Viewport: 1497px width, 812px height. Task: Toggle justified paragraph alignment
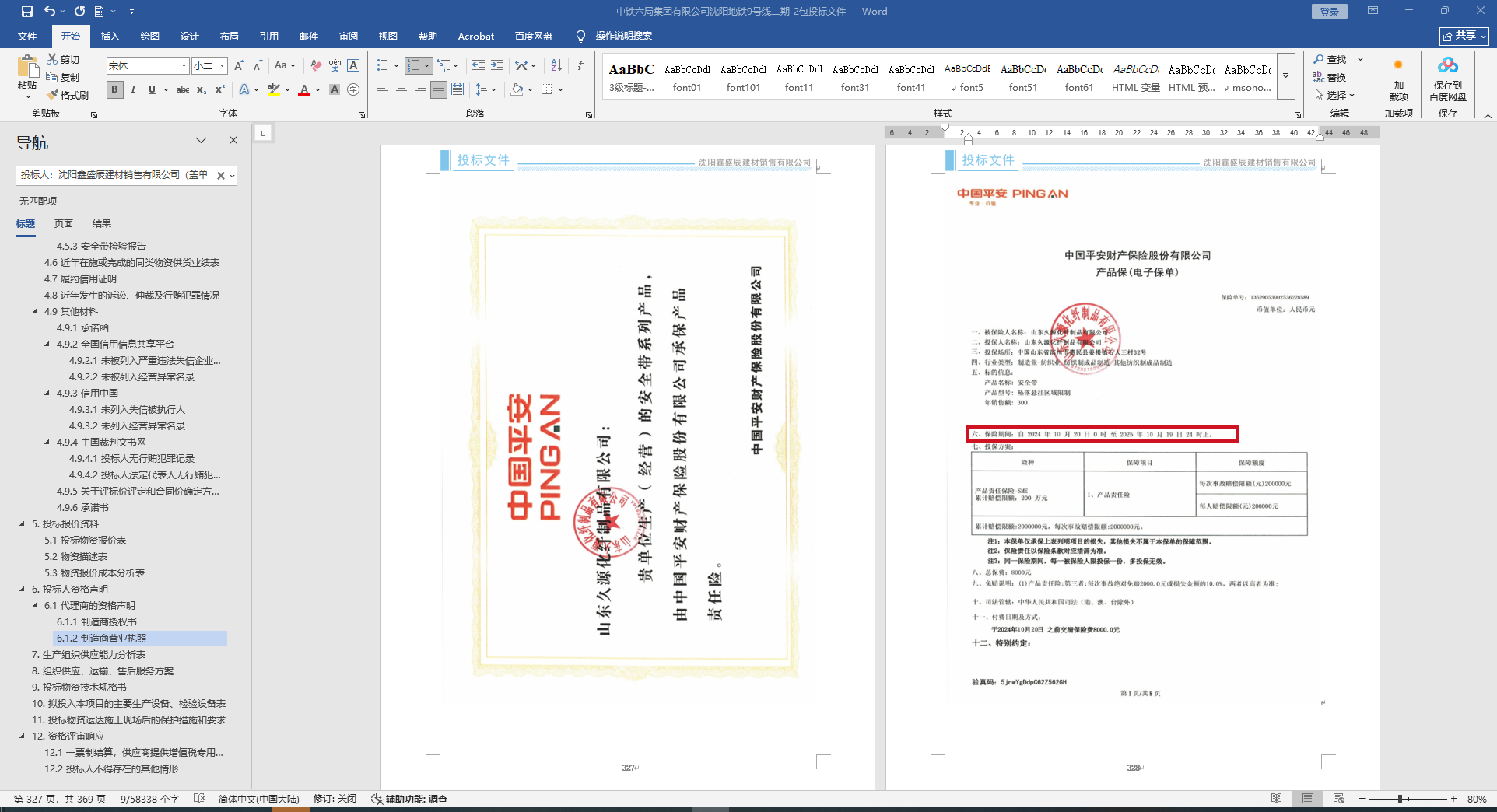[439, 89]
